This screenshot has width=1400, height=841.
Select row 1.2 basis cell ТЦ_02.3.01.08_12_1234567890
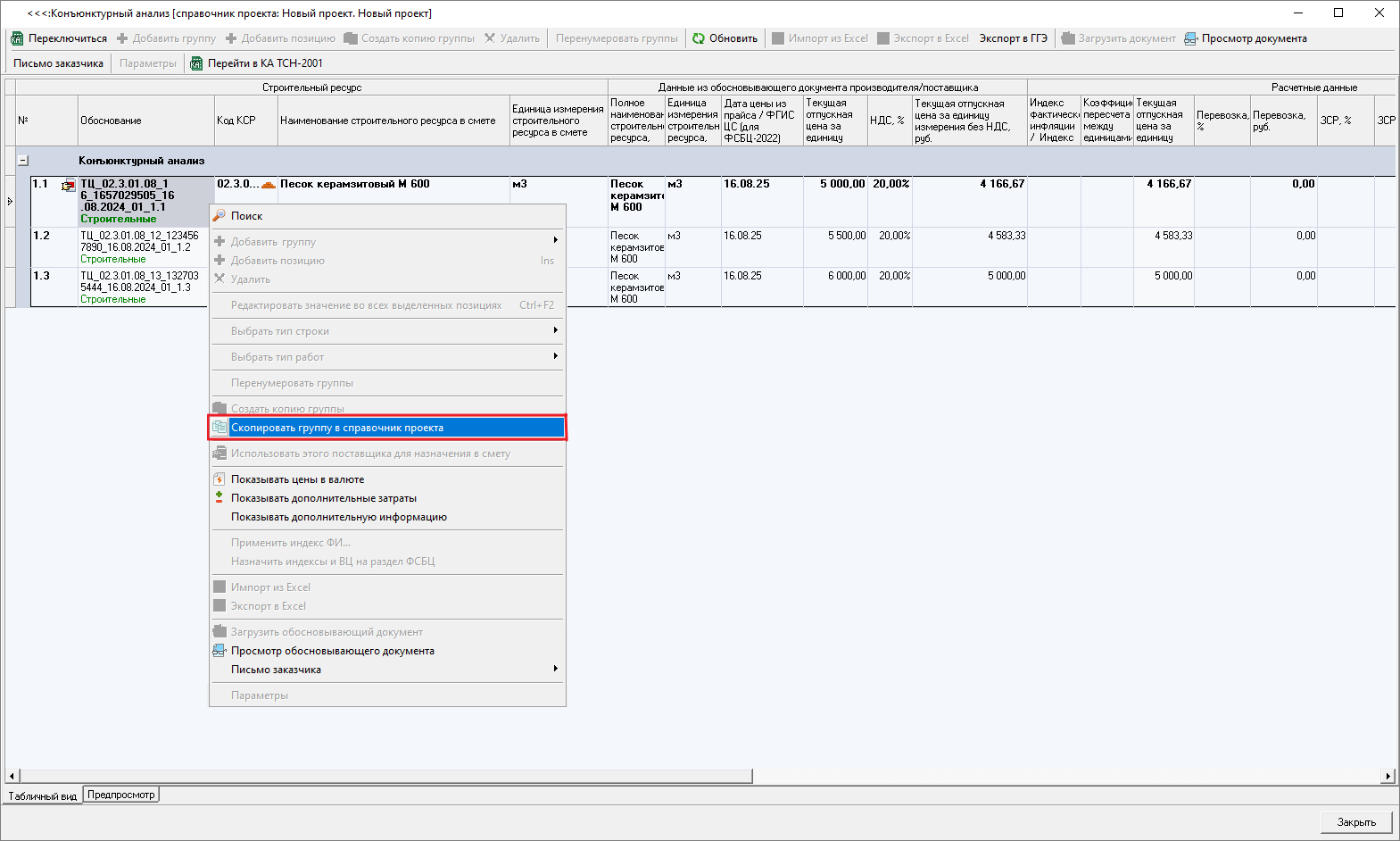(x=145, y=247)
